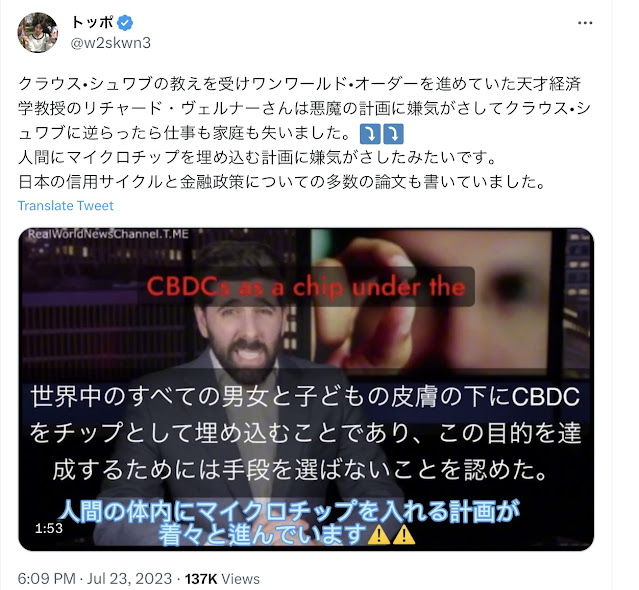Click the red CBDCs caption text

[306, 287]
